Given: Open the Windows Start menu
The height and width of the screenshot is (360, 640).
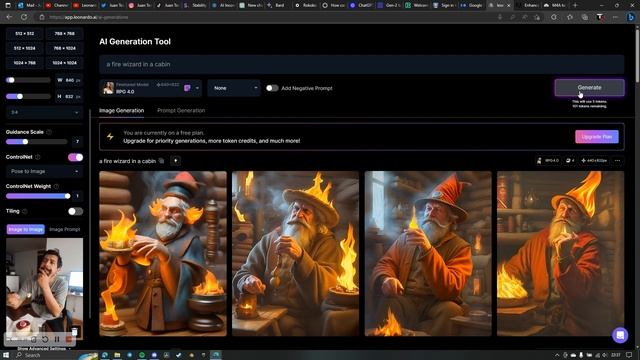Looking at the screenshot, I should [6, 355].
